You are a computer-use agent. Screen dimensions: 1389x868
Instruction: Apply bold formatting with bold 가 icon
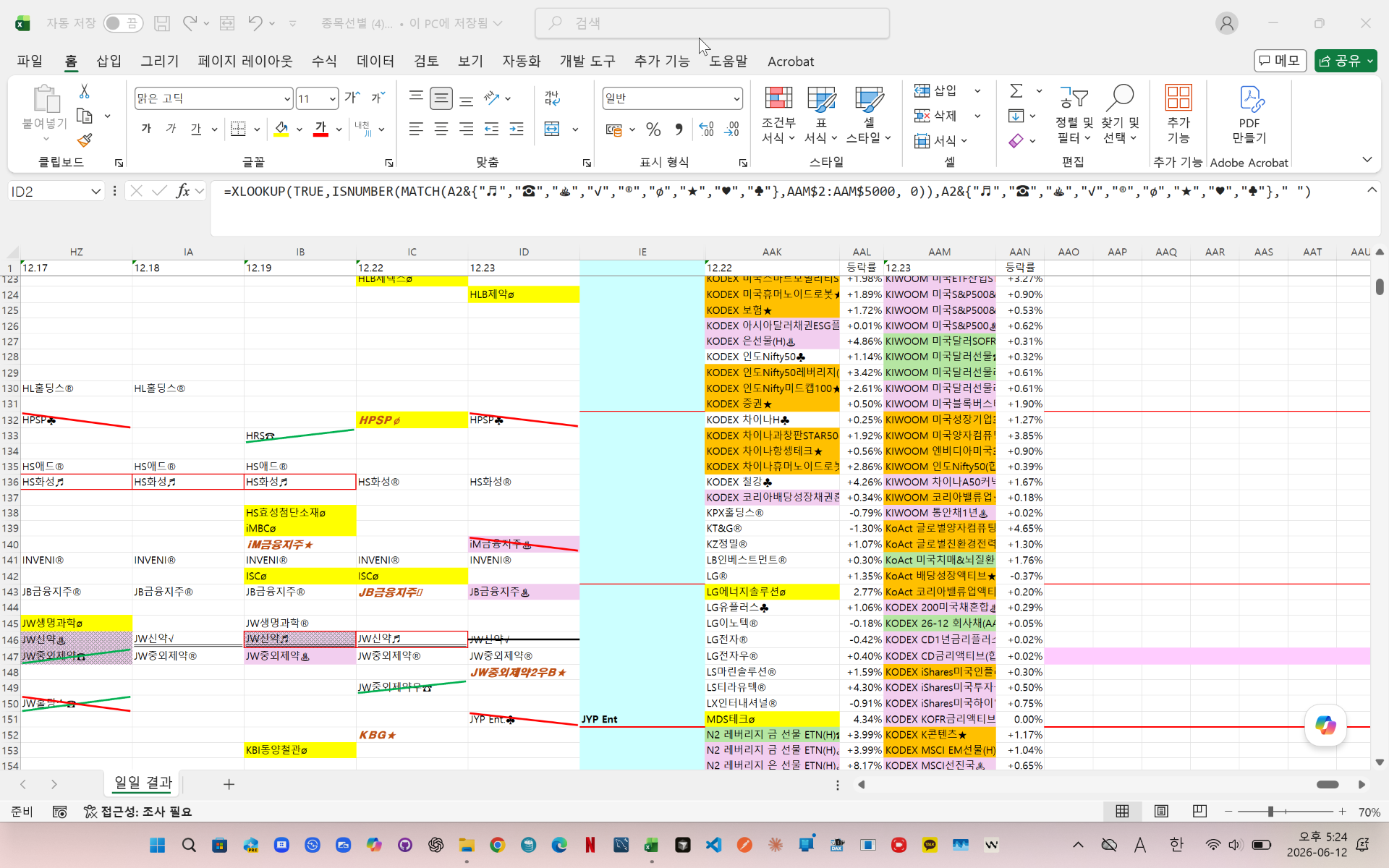pyautogui.click(x=147, y=129)
